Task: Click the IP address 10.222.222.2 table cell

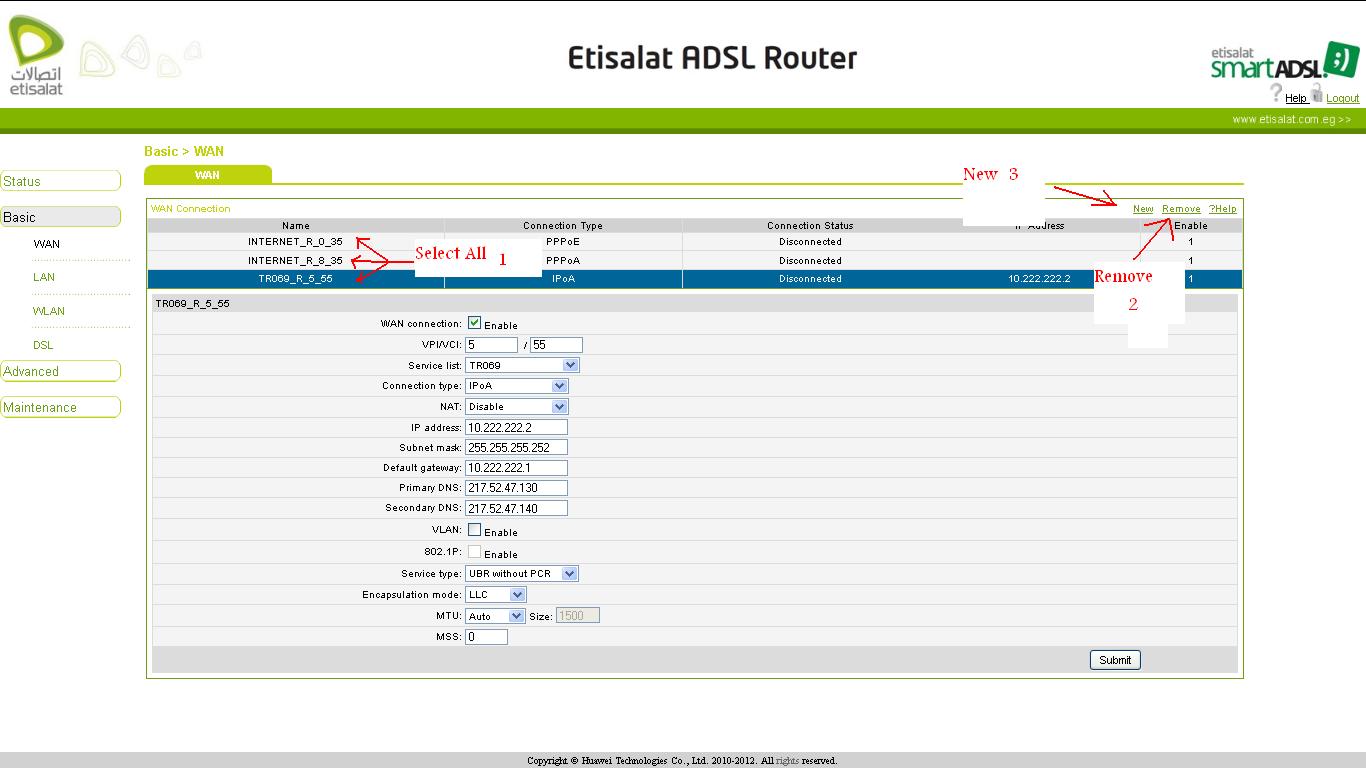Action: (x=1039, y=279)
